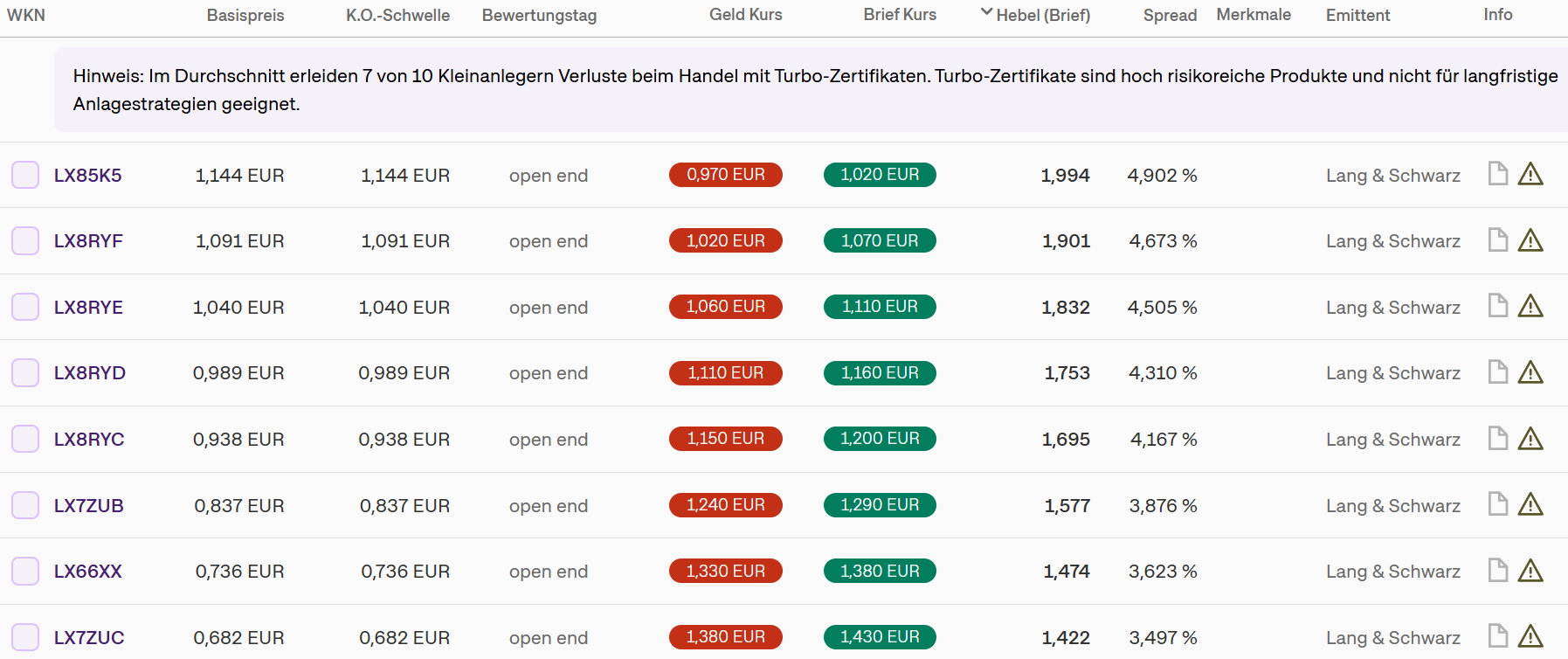Tick the checkbox for LX85K5
This screenshot has width=1568, height=659.
pos(25,175)
